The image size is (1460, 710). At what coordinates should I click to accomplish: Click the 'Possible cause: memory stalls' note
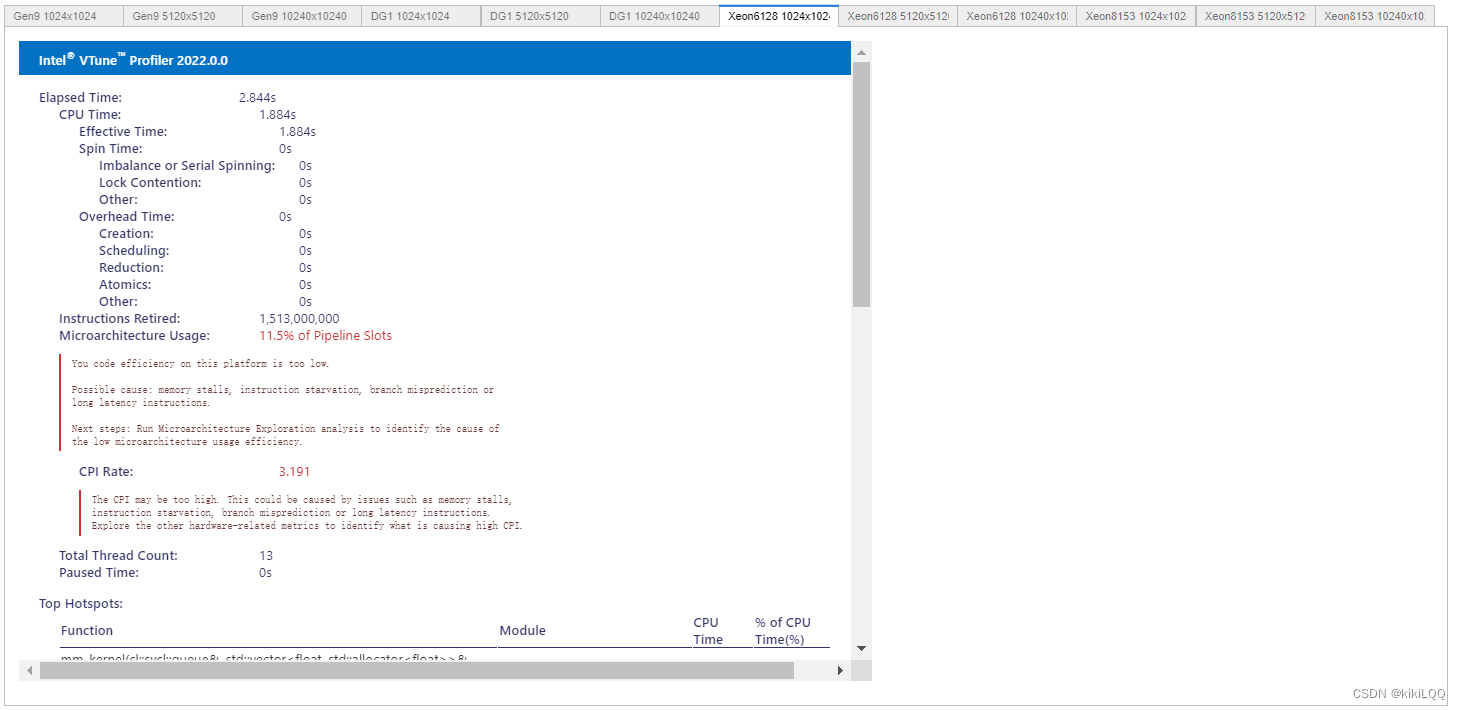283,396
